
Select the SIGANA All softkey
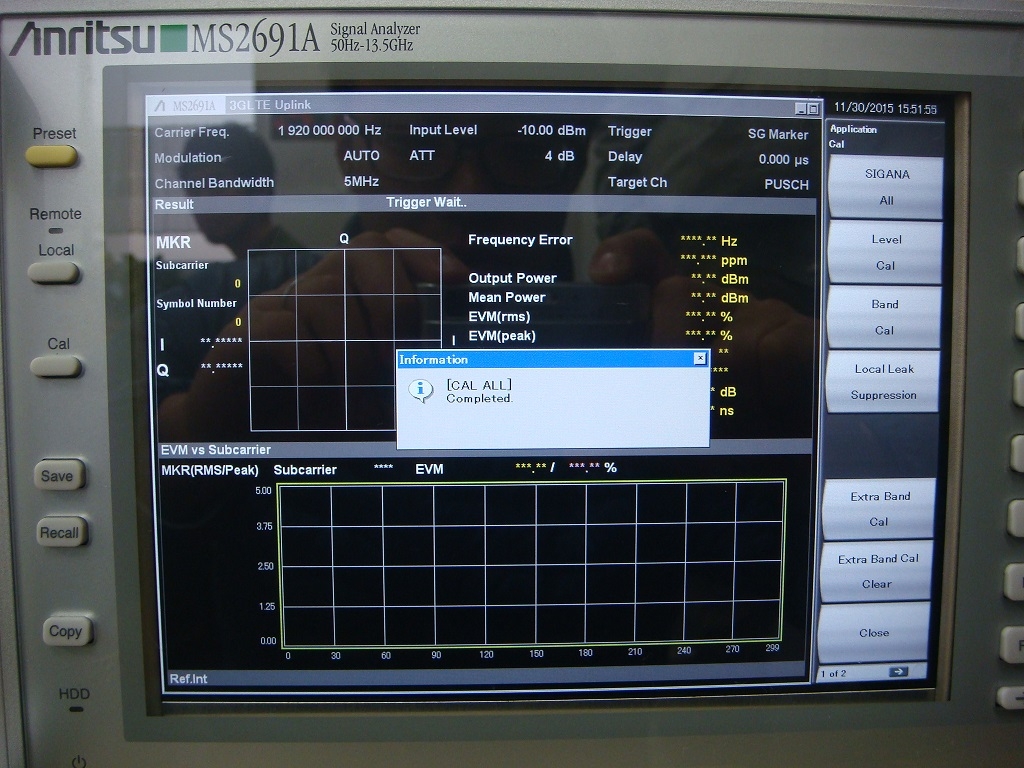(886, 187)
